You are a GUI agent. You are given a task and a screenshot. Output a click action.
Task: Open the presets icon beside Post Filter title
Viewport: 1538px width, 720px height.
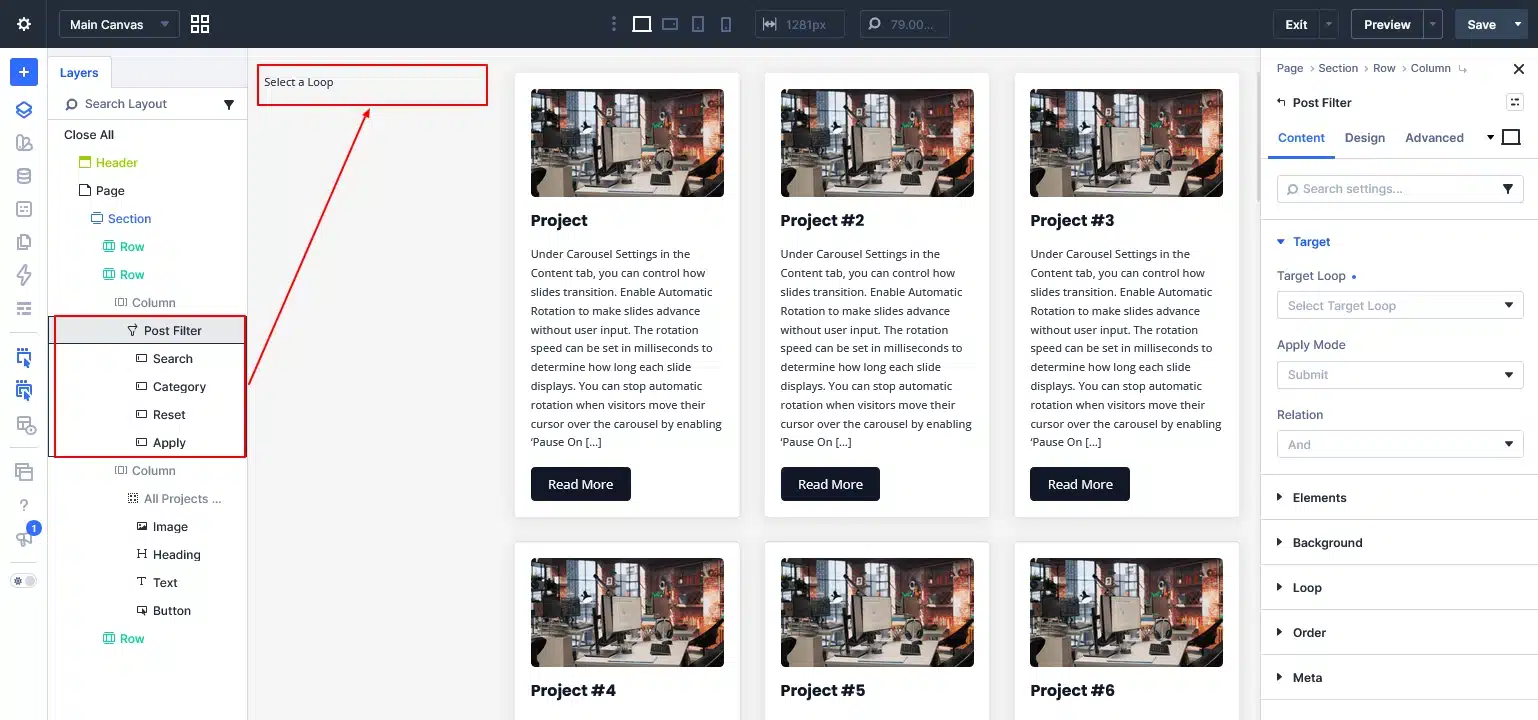(1514, 102)
